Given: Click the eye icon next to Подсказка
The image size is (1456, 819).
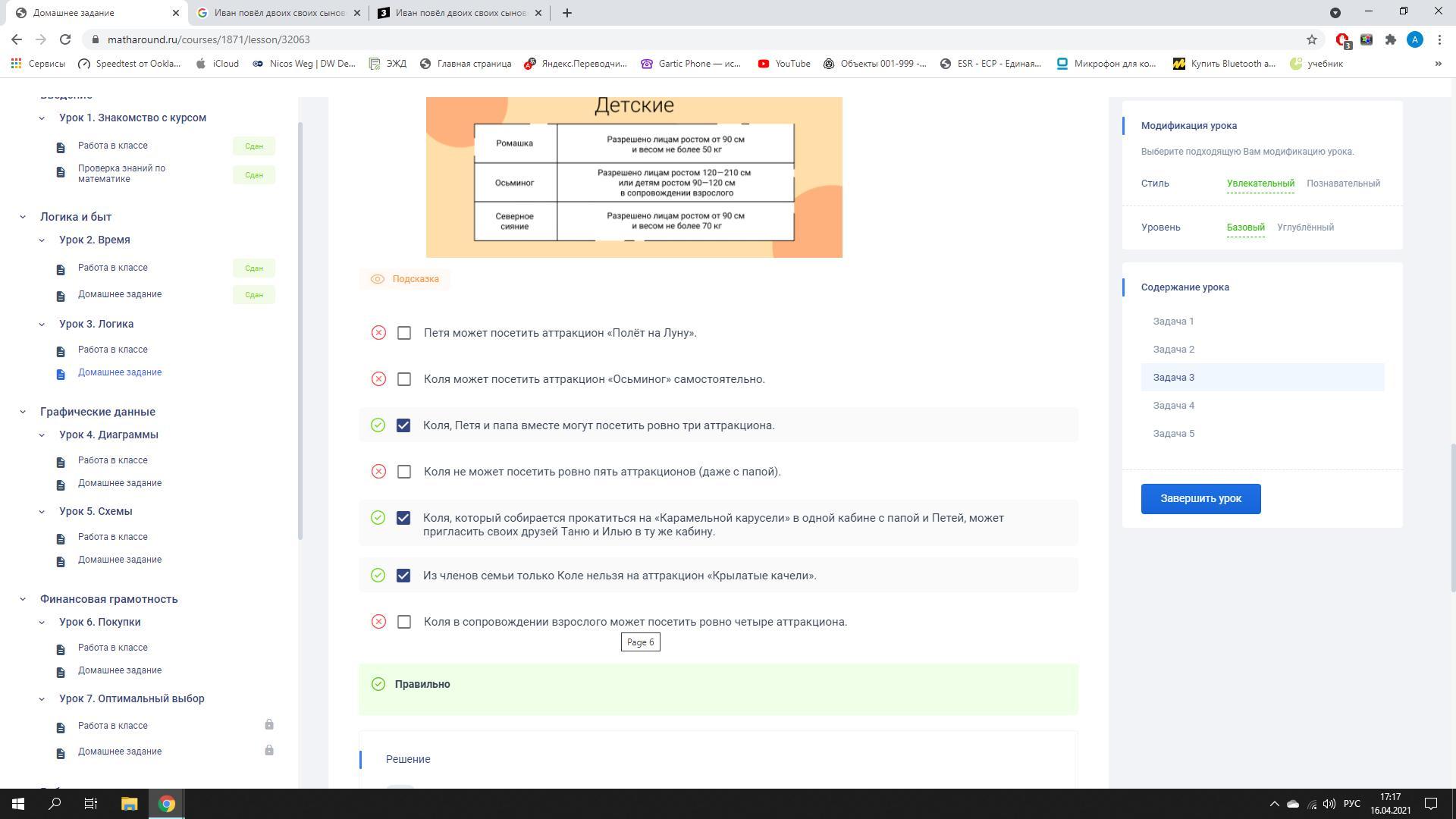Looking at the screenshot, I should [377, 279].
